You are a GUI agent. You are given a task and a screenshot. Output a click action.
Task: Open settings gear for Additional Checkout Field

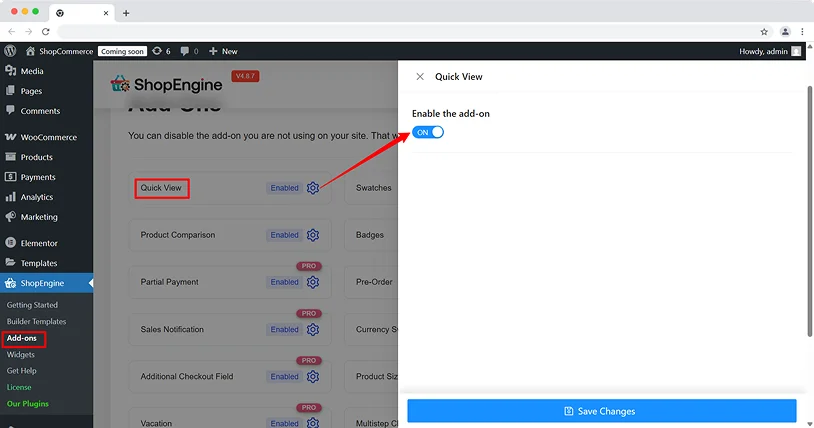pos(313,377)
